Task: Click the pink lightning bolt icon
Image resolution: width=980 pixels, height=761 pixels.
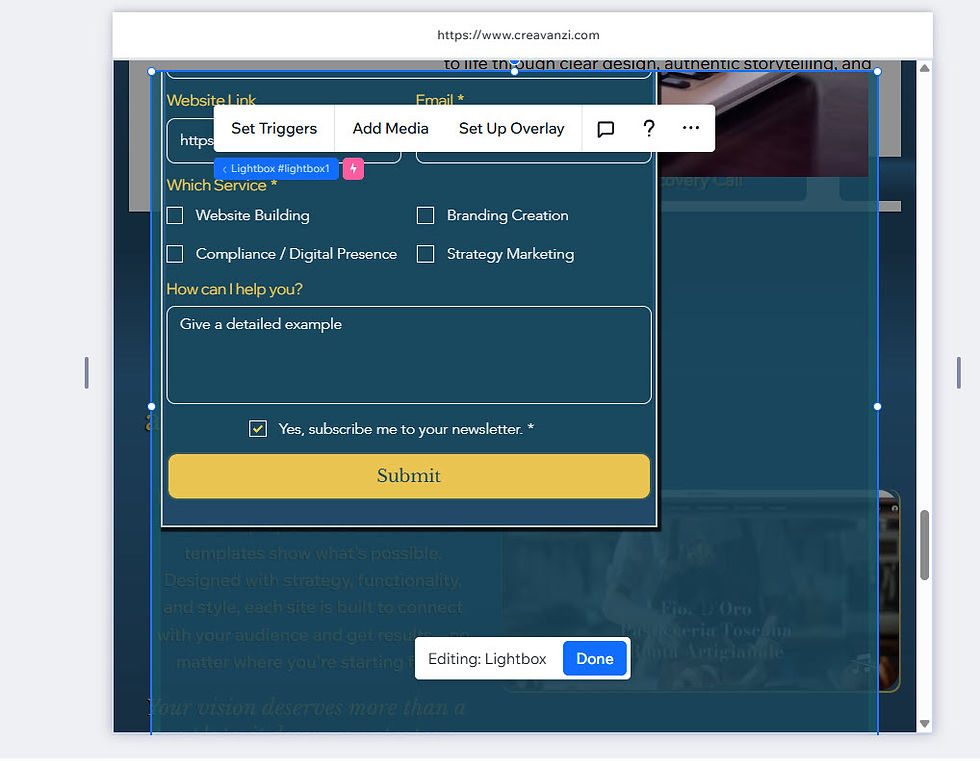Action: pyautogui.click(x=352, y=168)
